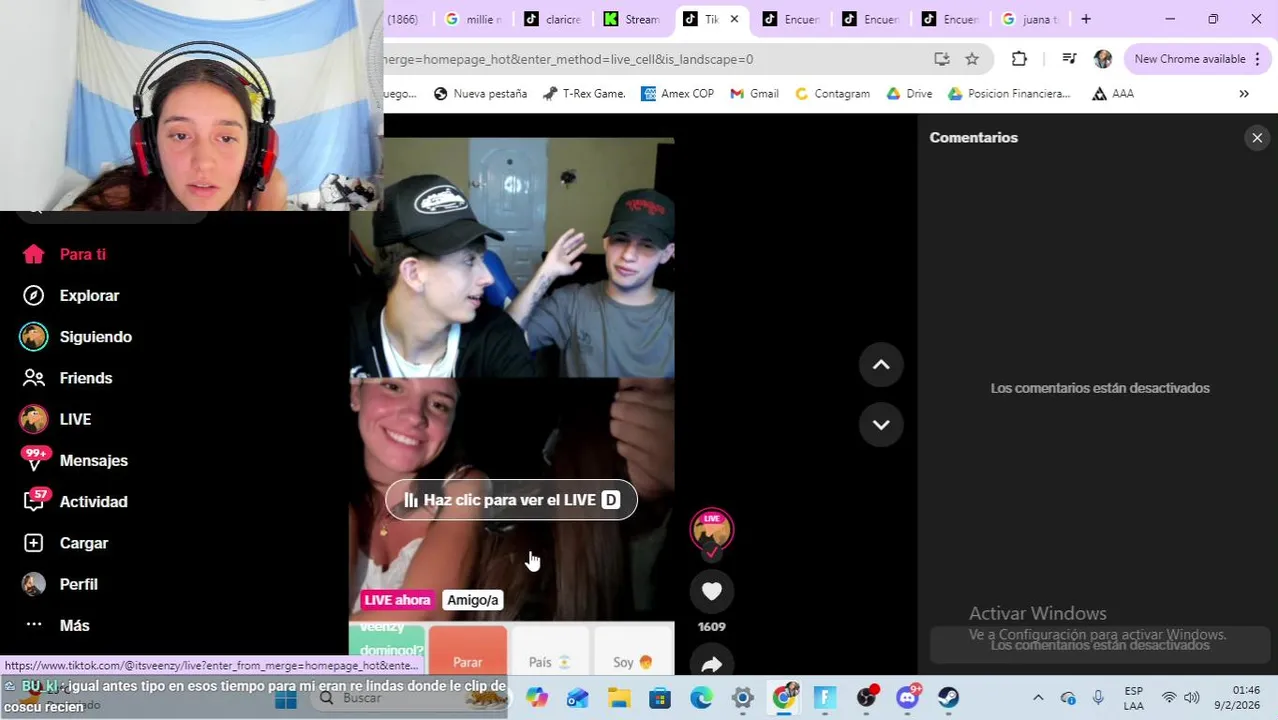Open Mensajes with 99+ badge
The width and height of the screenshot is (1278, 720).
tap(75, 460)
